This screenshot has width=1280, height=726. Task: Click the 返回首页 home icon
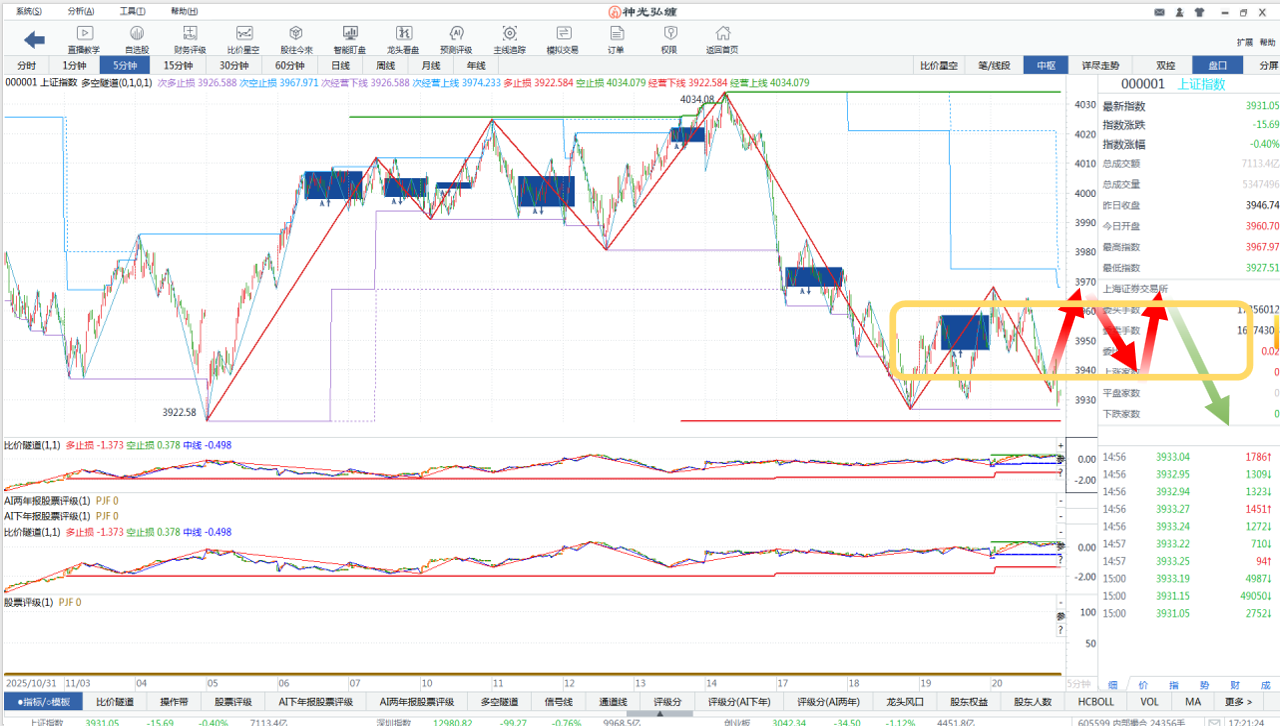tap(721, 39)
